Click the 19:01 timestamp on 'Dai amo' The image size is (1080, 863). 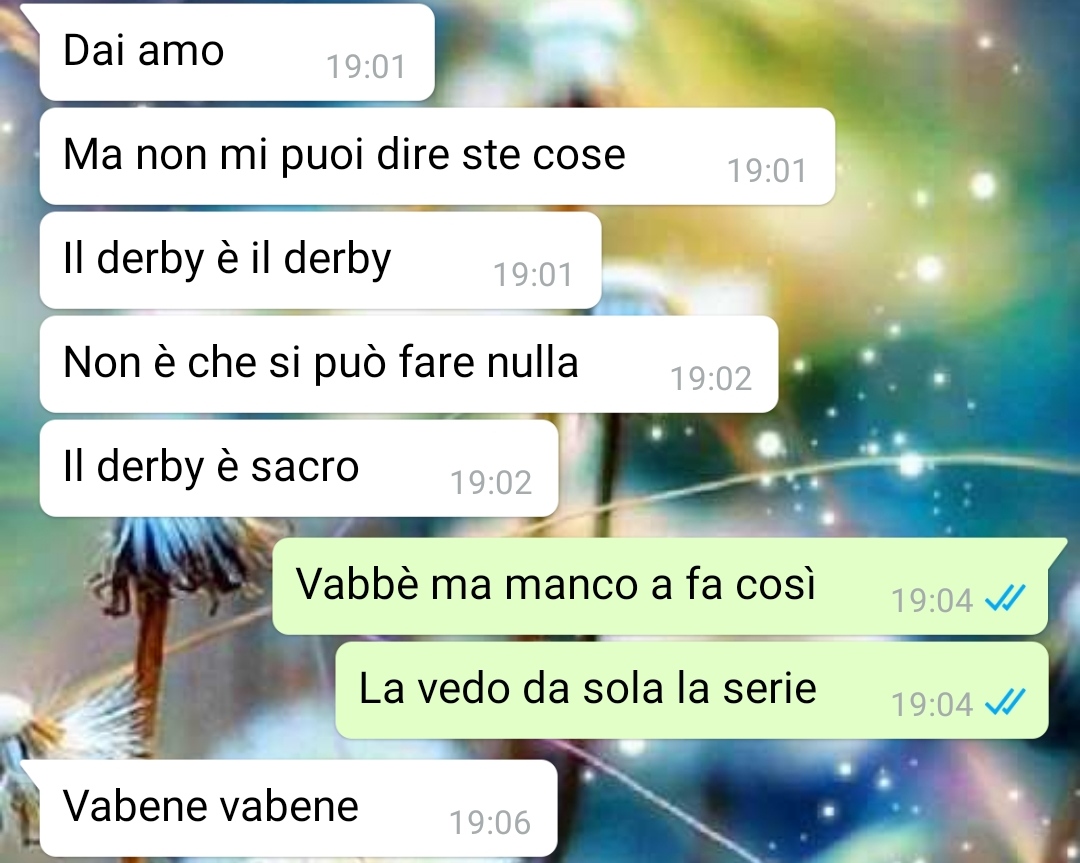366,67
